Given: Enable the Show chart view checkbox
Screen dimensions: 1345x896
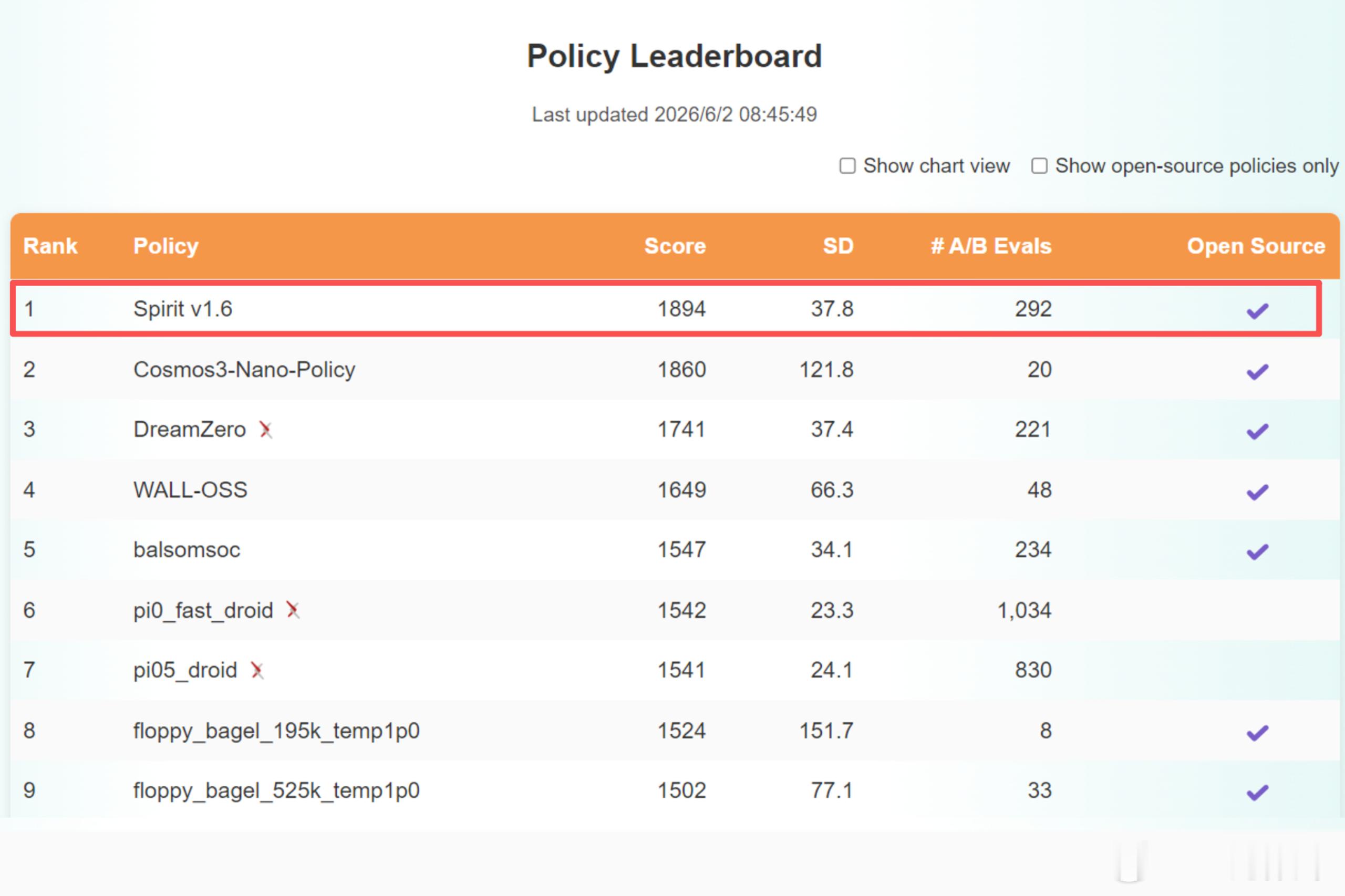Looking at the screenshot, I should click(847, 166).
